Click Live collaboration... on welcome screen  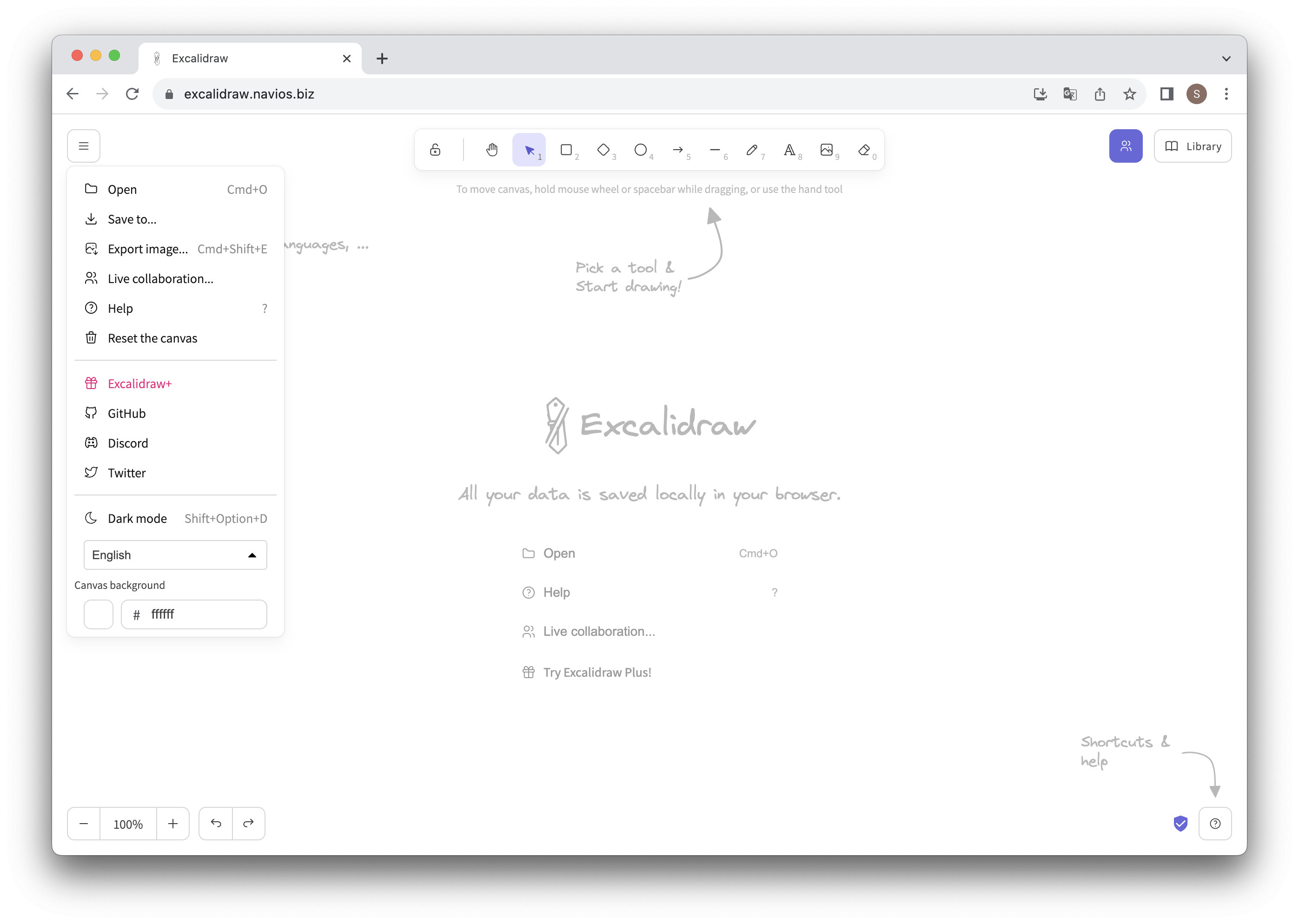pyautogui.click(x=649, y=632)
